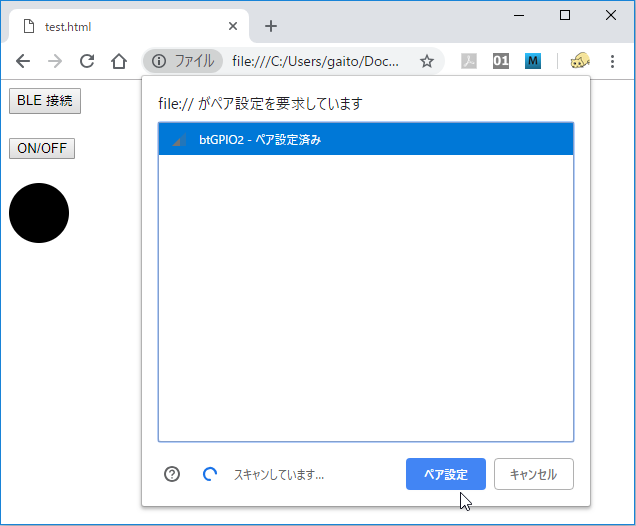Click the 01 extension icon
This screenshot has width=636, height=526.
click(x=501, y=61)
